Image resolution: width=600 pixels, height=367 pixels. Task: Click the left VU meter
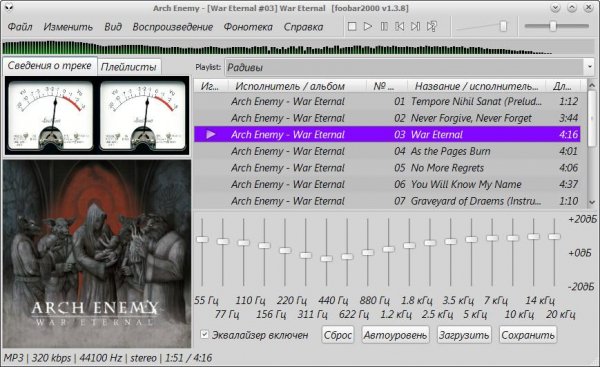pyautogui.click(x=51, y=115)
